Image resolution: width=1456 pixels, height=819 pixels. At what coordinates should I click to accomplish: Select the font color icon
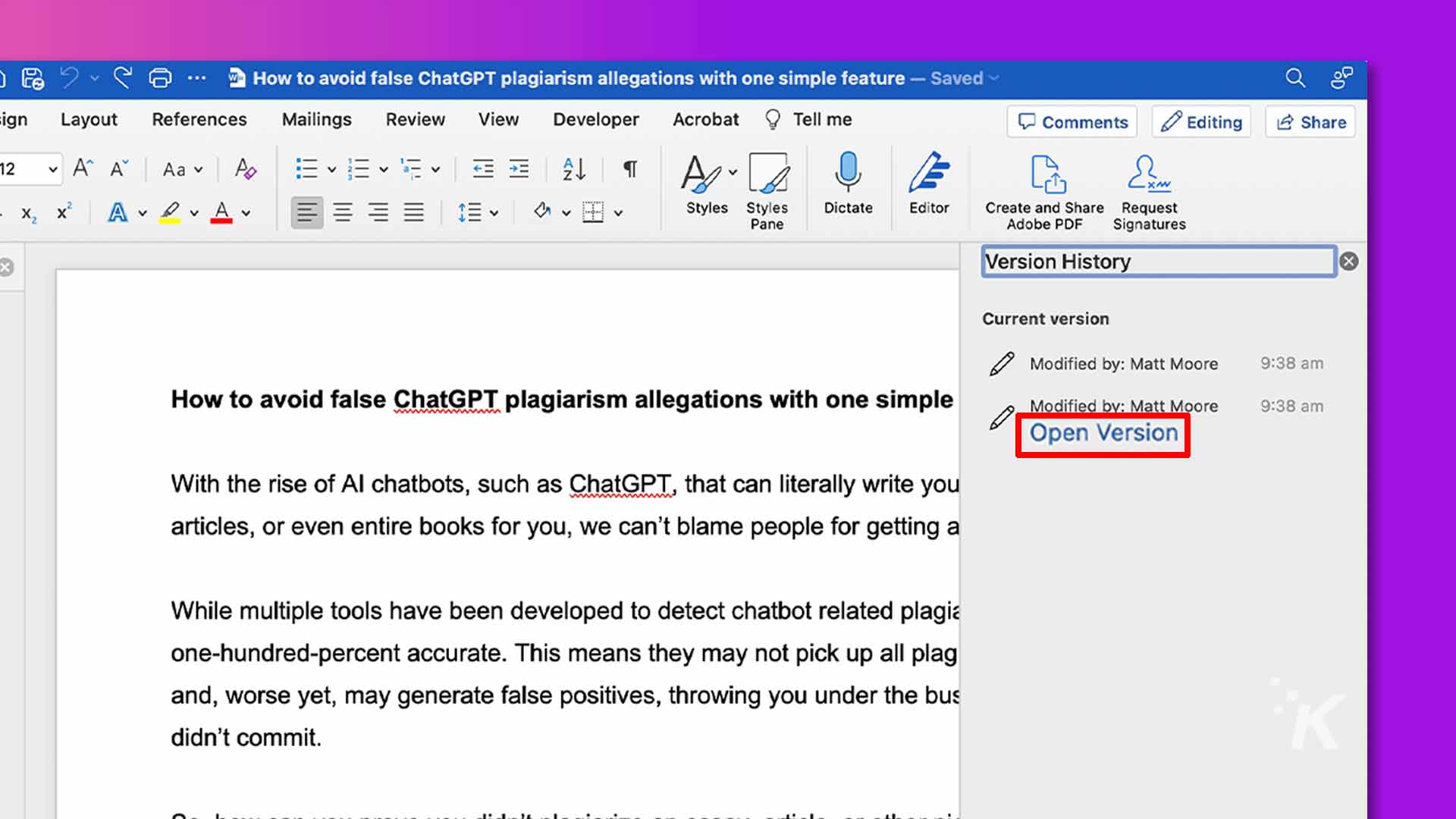tap(222, 212)
